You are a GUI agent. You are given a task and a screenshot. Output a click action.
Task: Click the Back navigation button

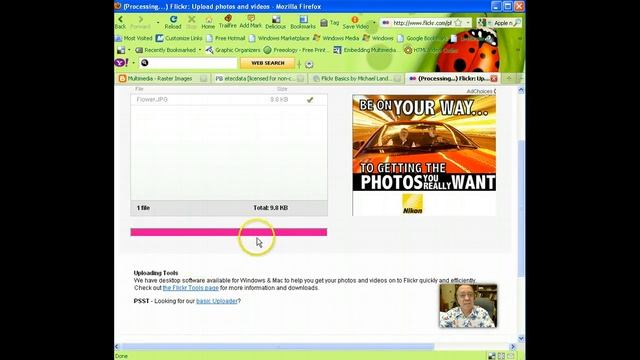tap(120, 22)
